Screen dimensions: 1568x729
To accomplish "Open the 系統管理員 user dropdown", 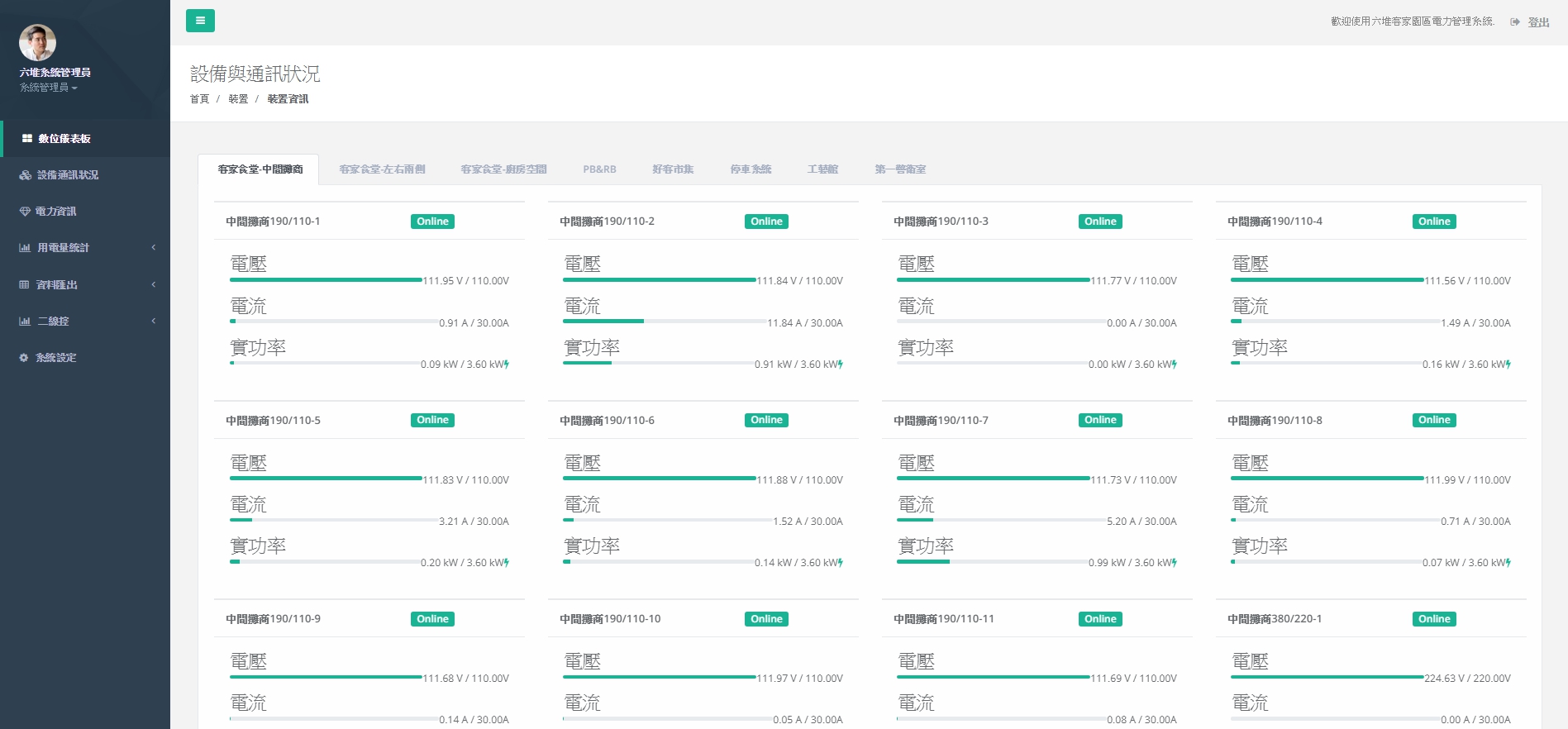I will [x=49, y=88].
